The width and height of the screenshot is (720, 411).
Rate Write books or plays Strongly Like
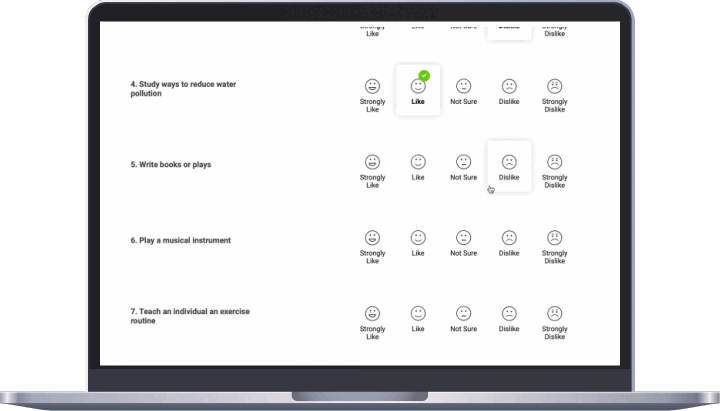point(372,162)
